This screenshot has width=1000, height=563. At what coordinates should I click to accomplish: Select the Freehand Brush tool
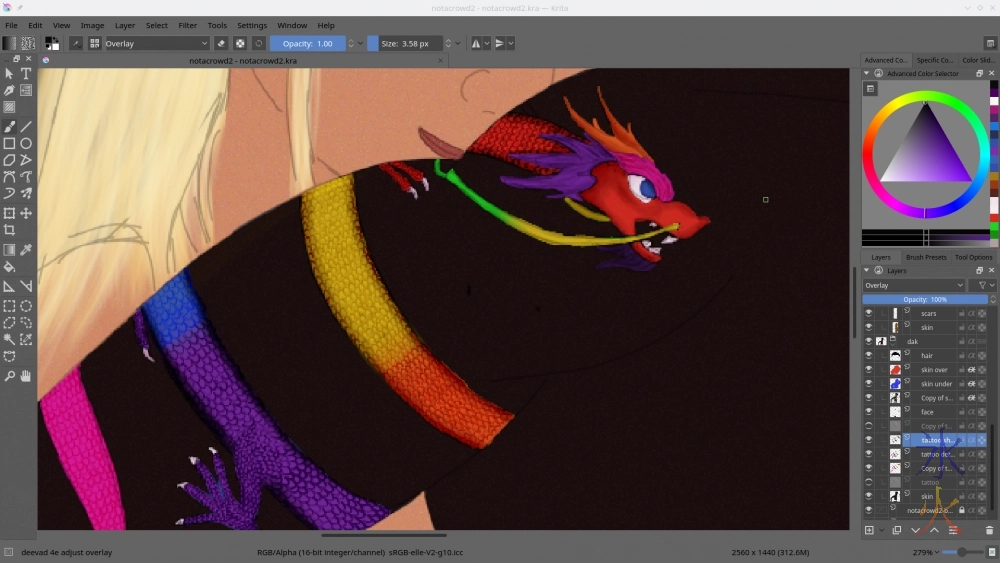[9, 126]
